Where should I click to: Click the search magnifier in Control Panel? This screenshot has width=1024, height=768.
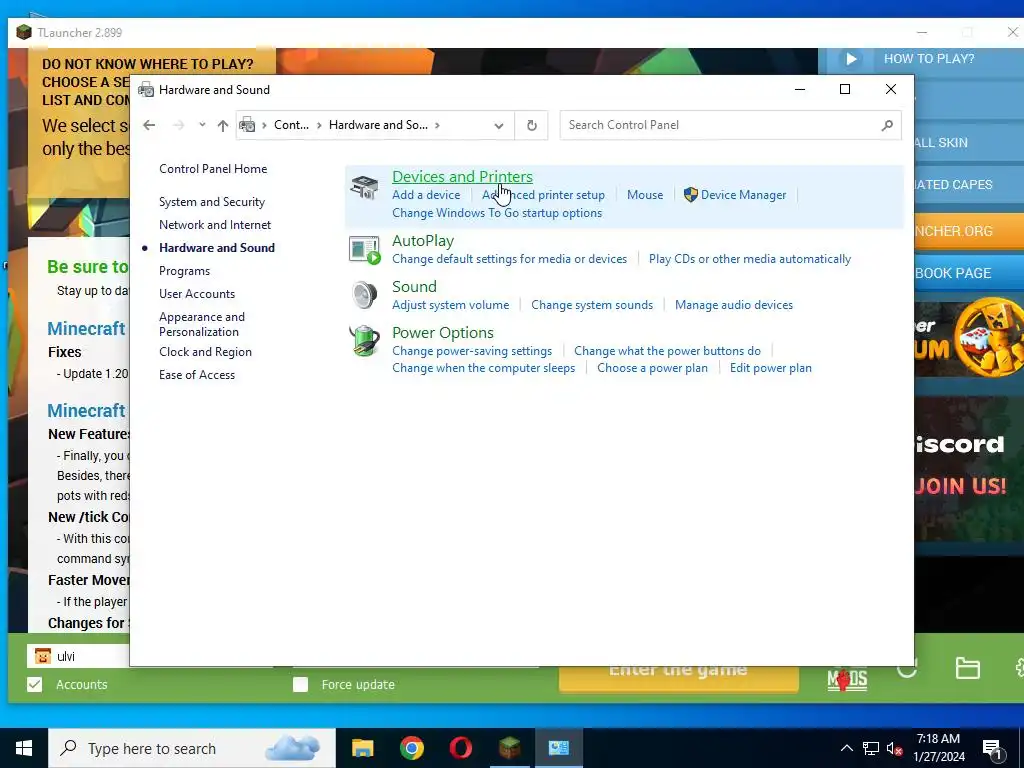[x=886, y=125]
